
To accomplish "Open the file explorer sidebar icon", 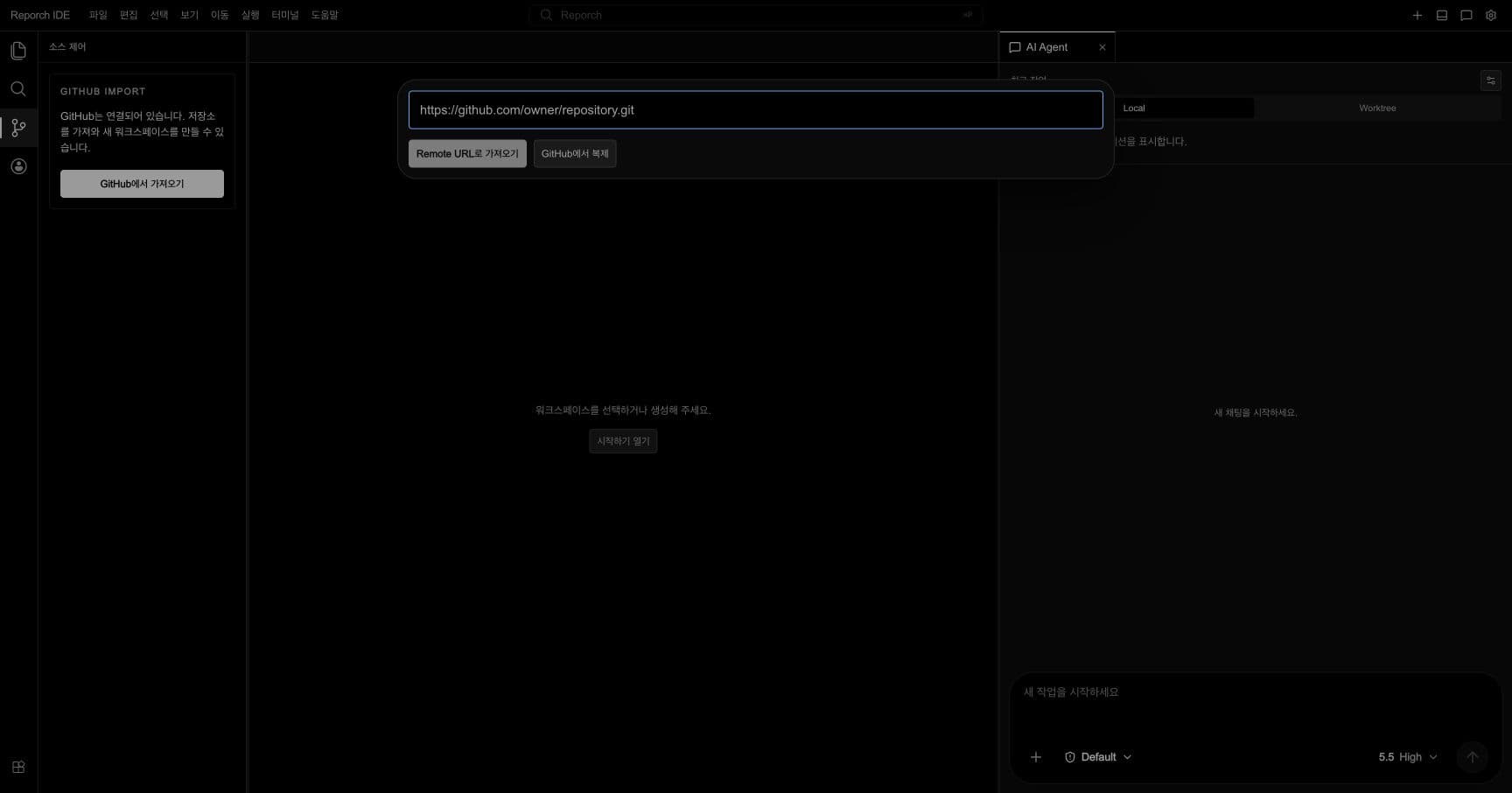I will 18,51.
